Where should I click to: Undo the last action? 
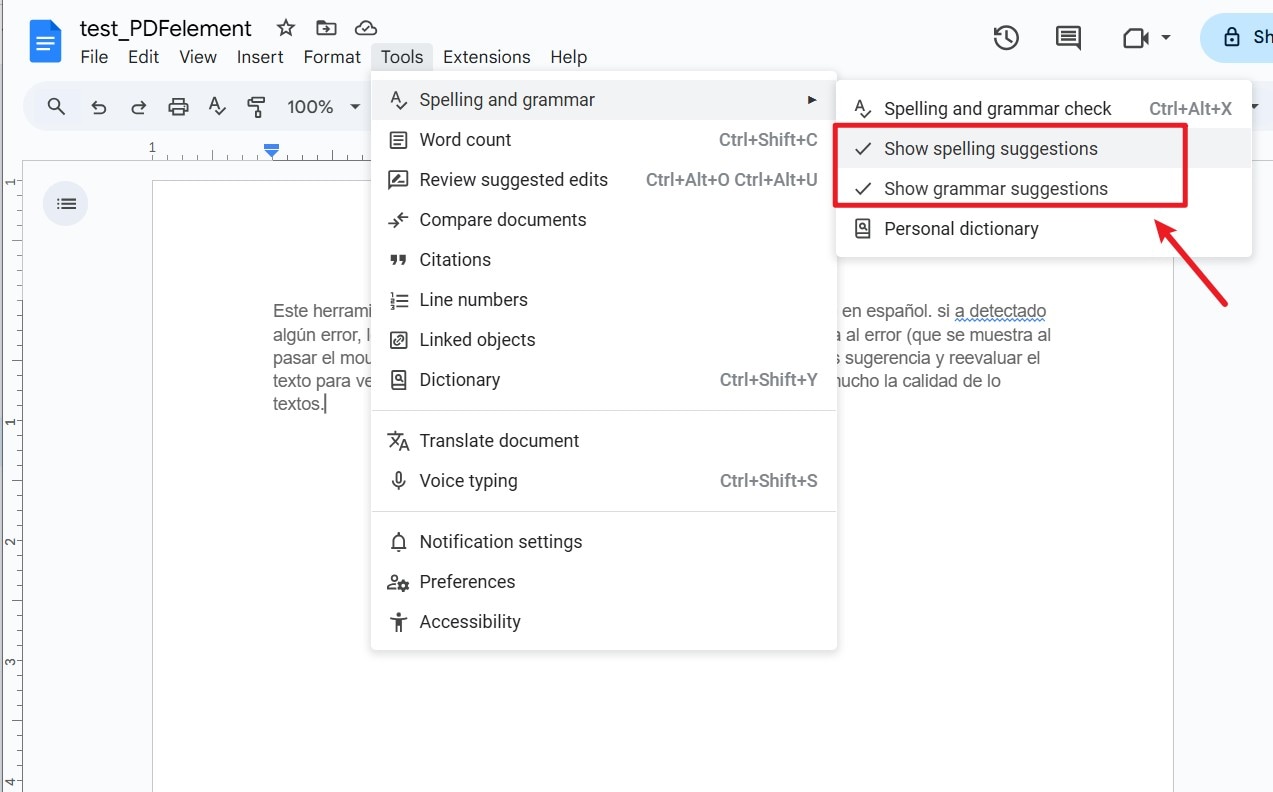point(98,106)
